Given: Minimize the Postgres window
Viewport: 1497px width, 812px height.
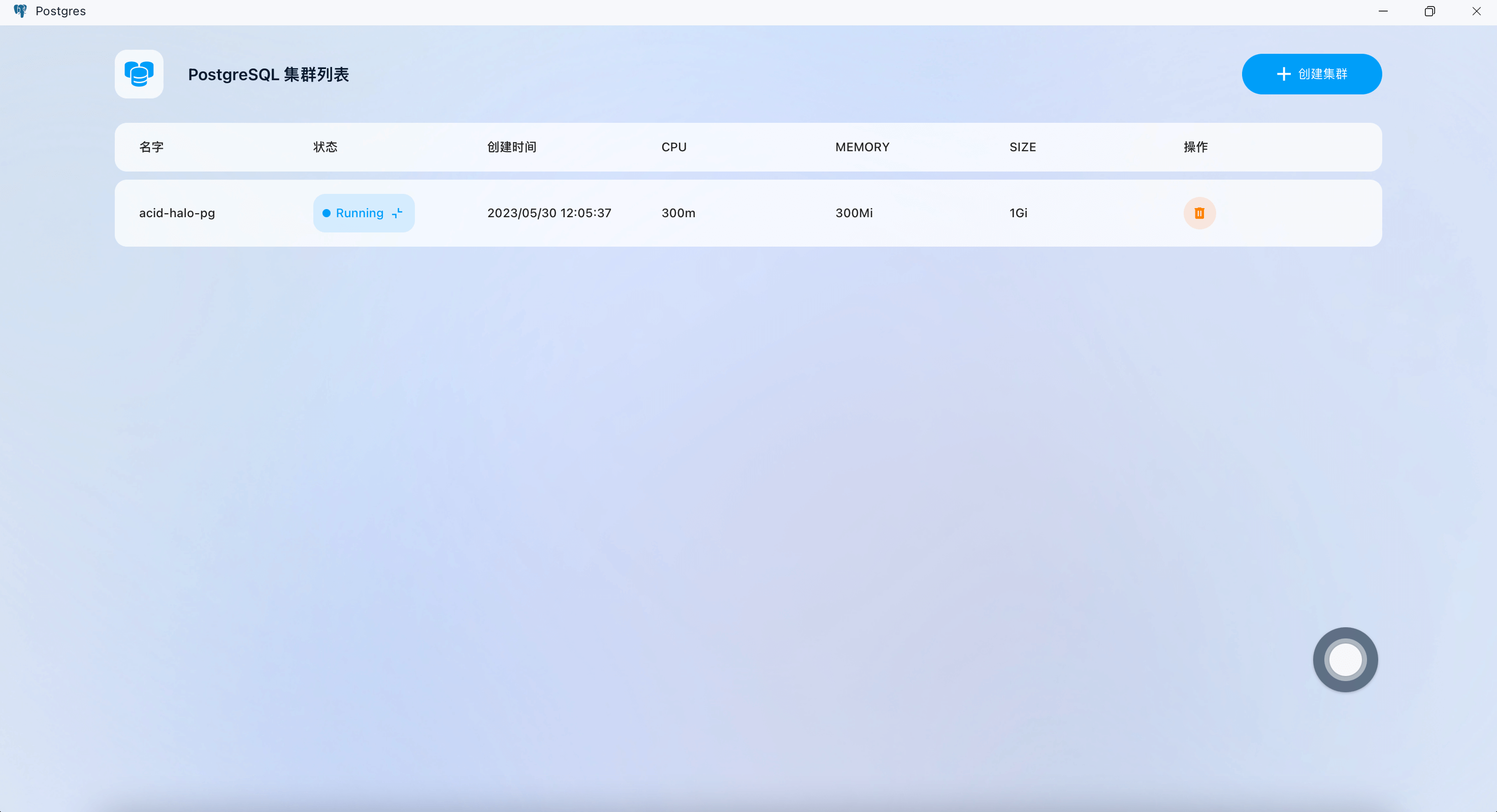Looking at the screenshot, I should 1383,11.
